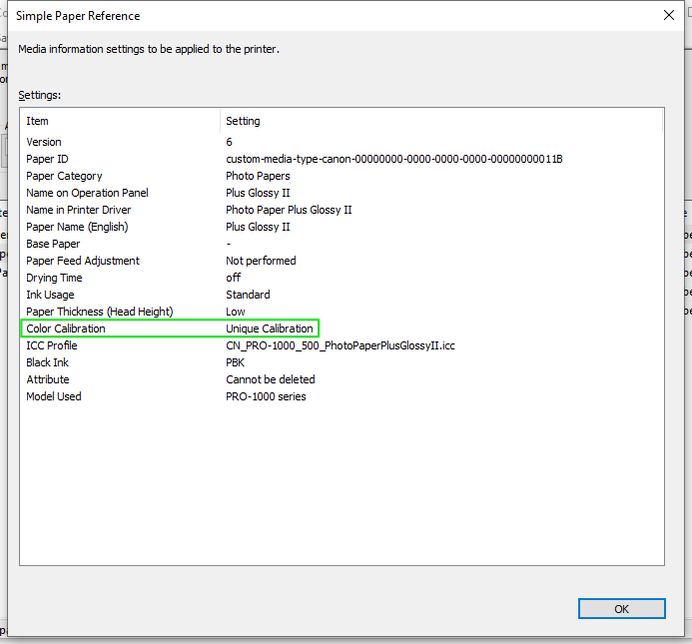This screenshot has height=644, width=692.
Task: Select the Version row
Action: 342,142
